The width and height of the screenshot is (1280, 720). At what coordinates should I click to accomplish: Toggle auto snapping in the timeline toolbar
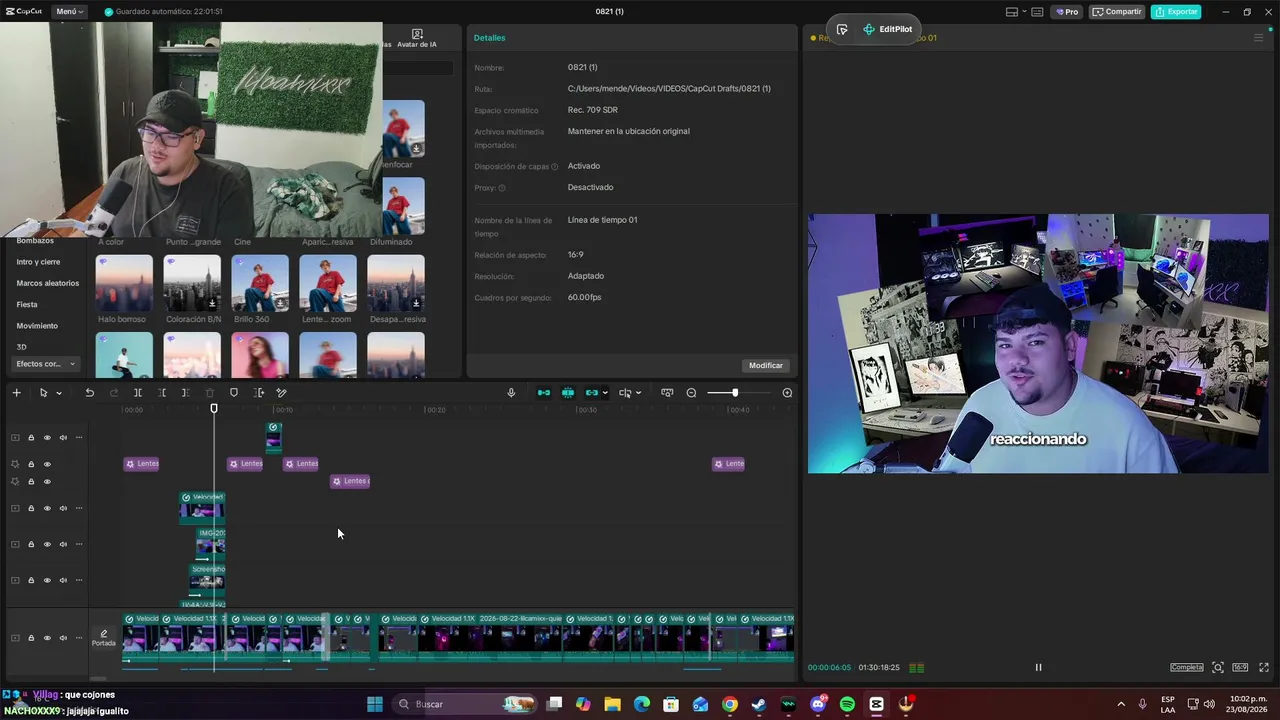(568, 393)
